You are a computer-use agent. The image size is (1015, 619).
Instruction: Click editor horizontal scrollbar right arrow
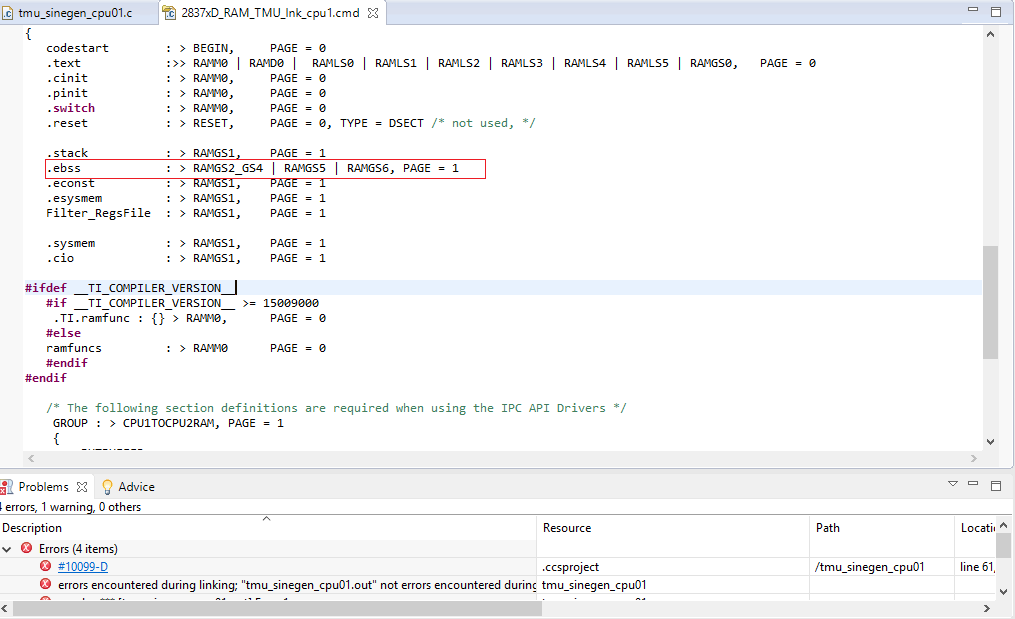974,458
